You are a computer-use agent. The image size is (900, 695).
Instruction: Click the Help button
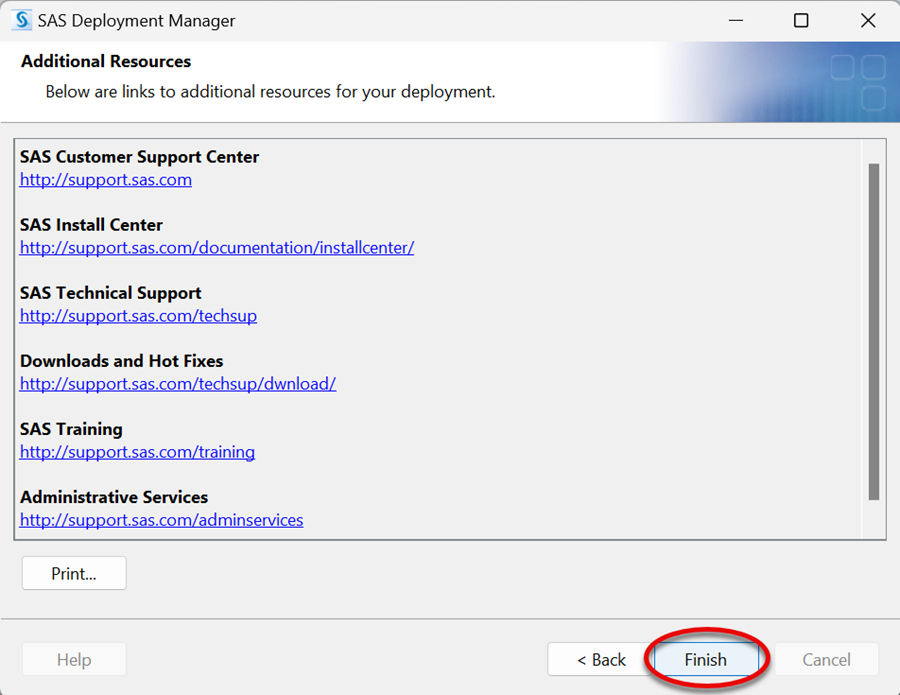pyautogui.click(x=74, y=659)
